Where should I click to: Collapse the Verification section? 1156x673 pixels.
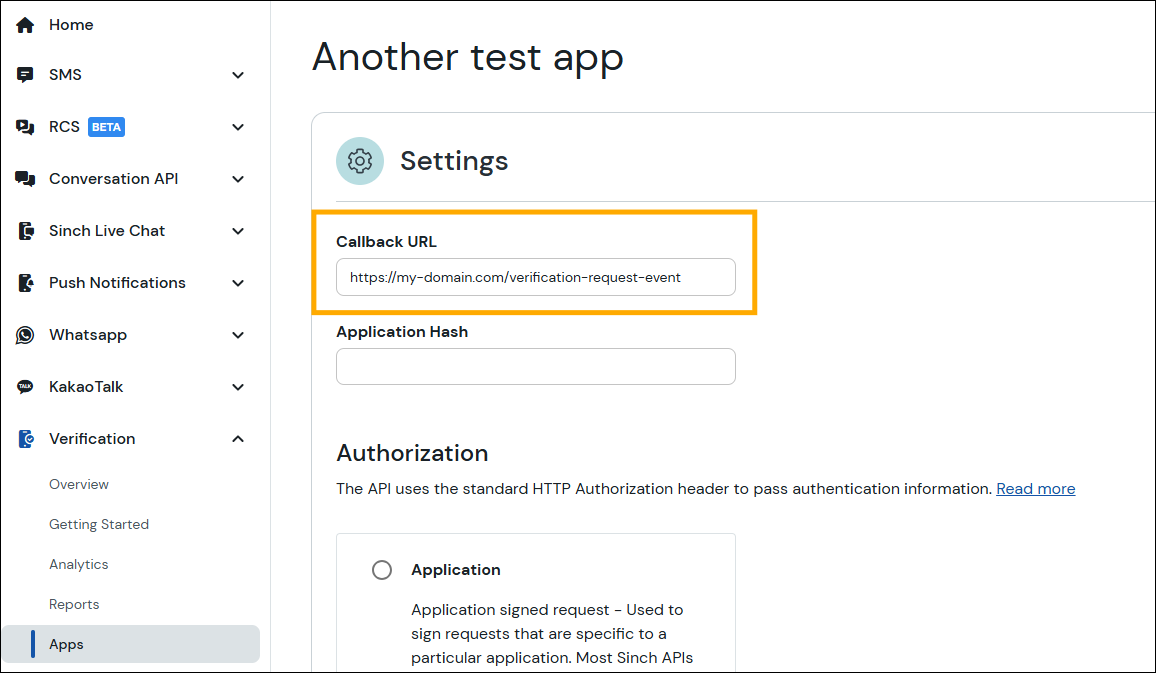point(238,438)
